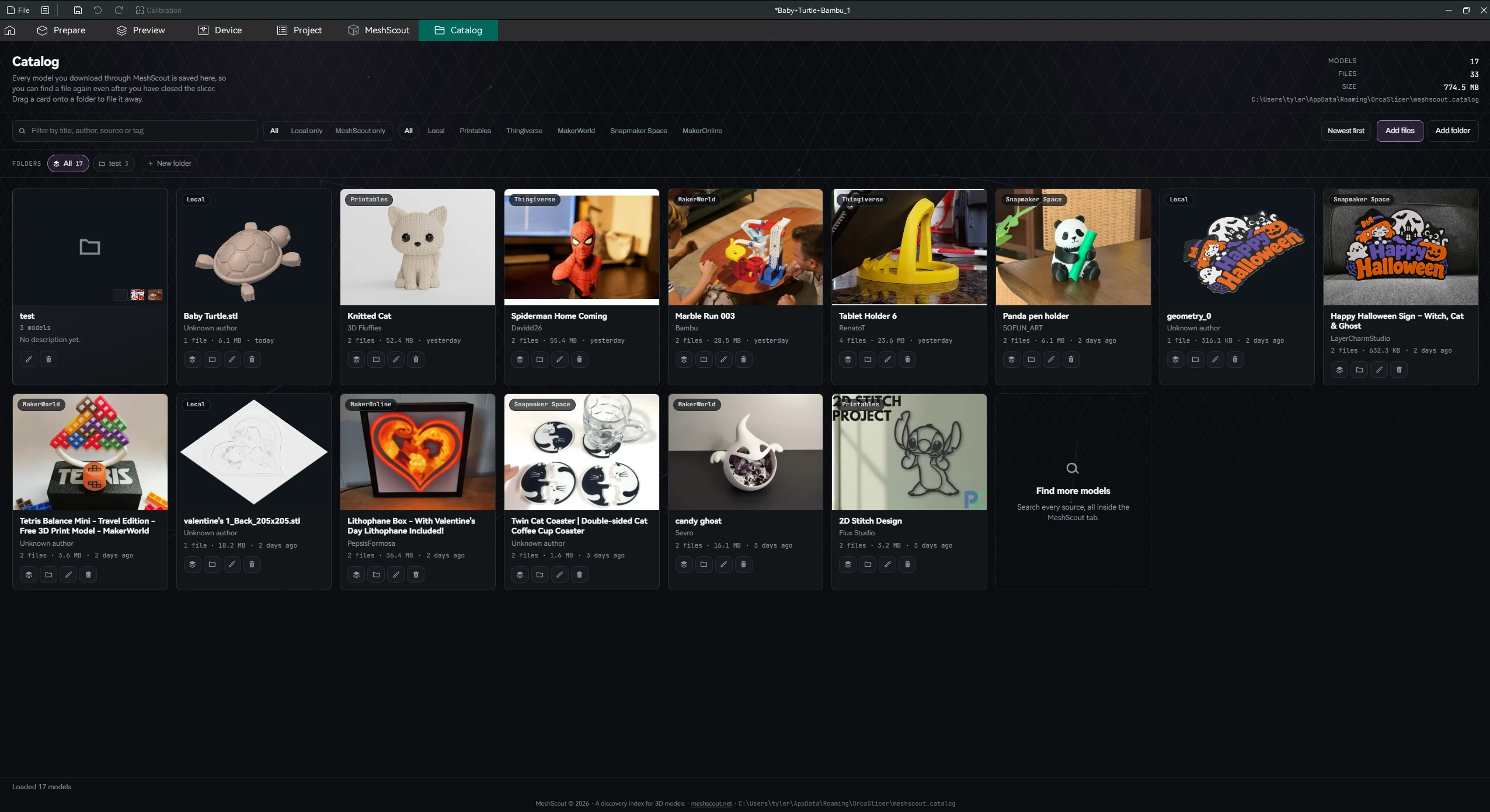Edit geometry_0 using its pencil icon
This screenshot has width=1490, height=812.
coord(1215,360)
